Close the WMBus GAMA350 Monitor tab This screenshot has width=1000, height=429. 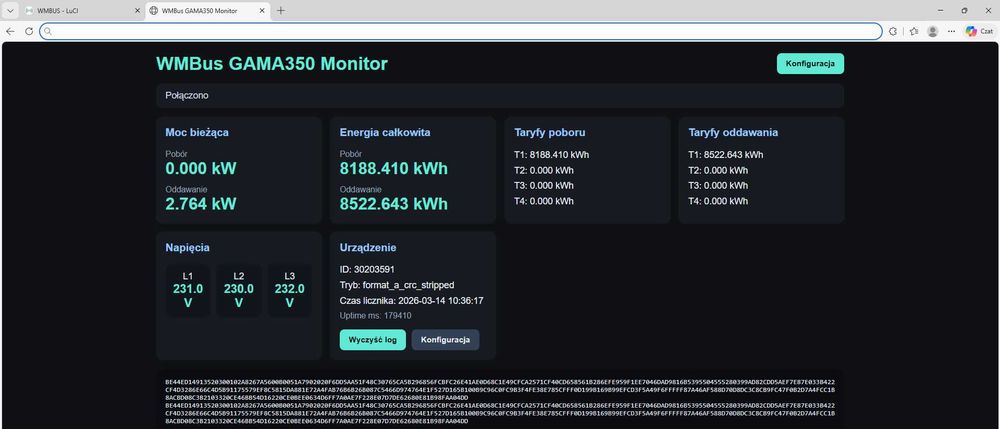[x=263, y=11]
